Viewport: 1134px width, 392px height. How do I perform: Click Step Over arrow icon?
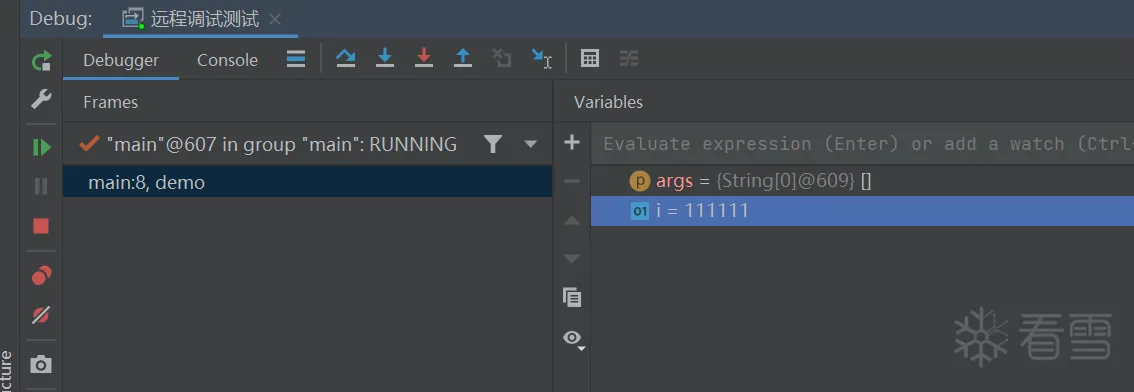click(346, 59)
